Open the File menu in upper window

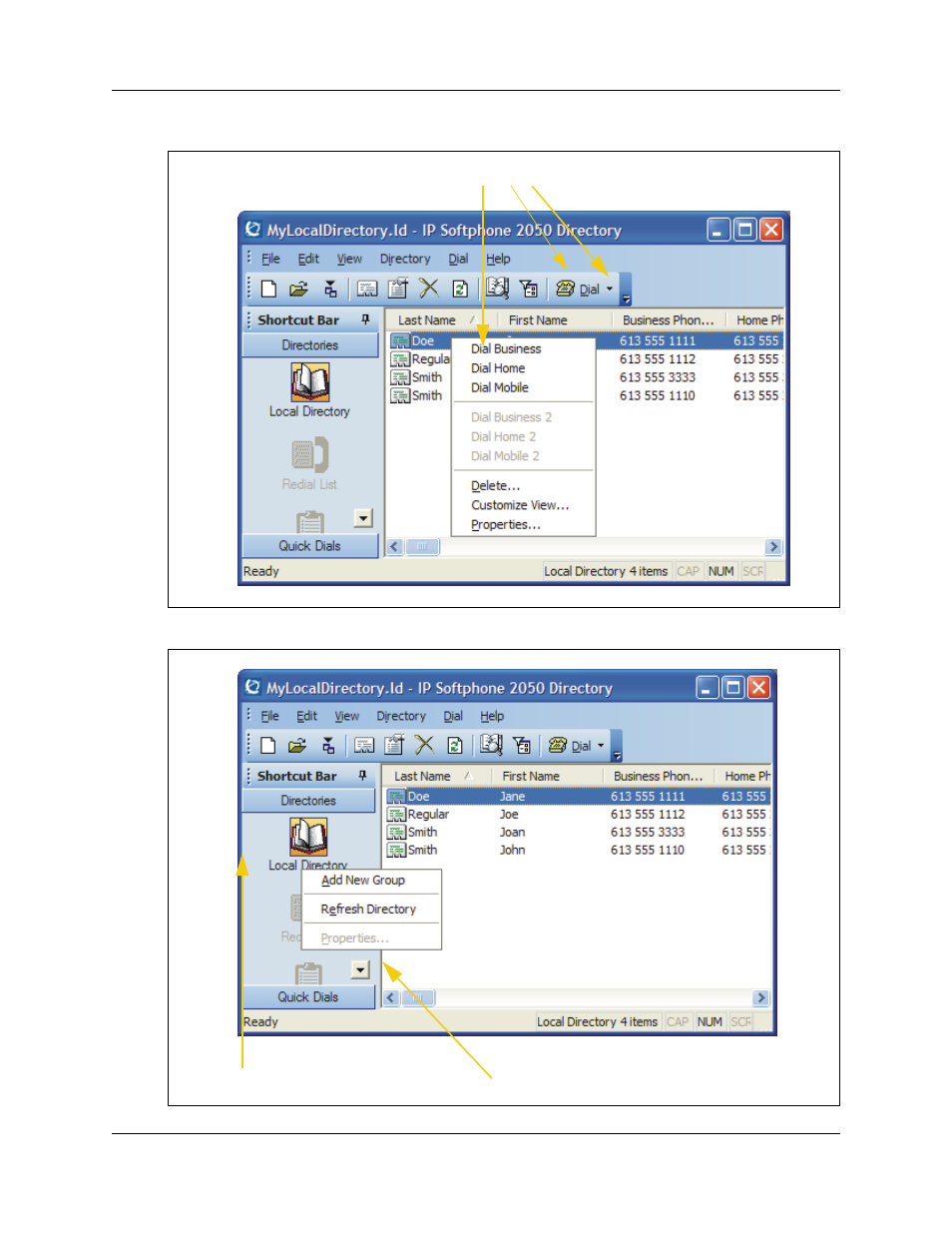(270, 259)
